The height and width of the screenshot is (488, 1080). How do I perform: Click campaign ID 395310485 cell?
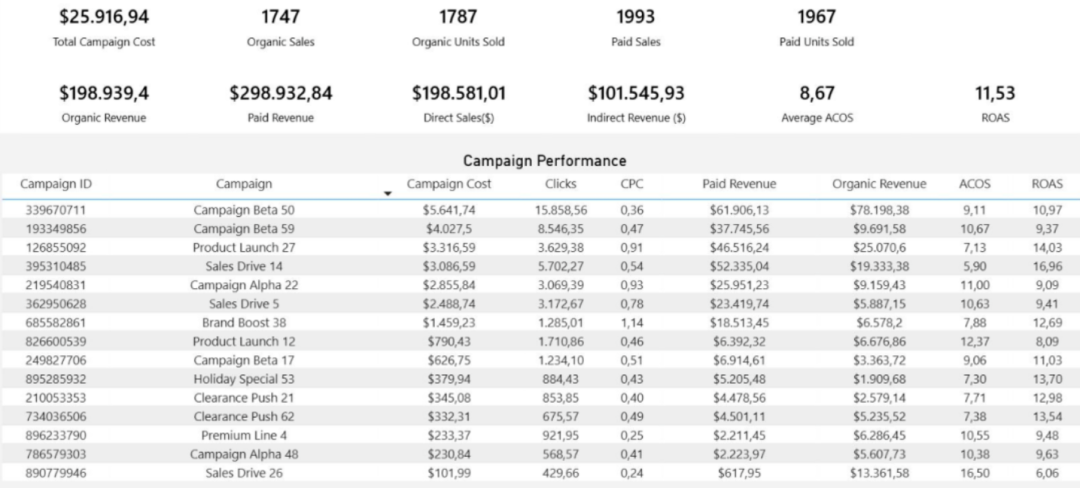pos(56,266)
